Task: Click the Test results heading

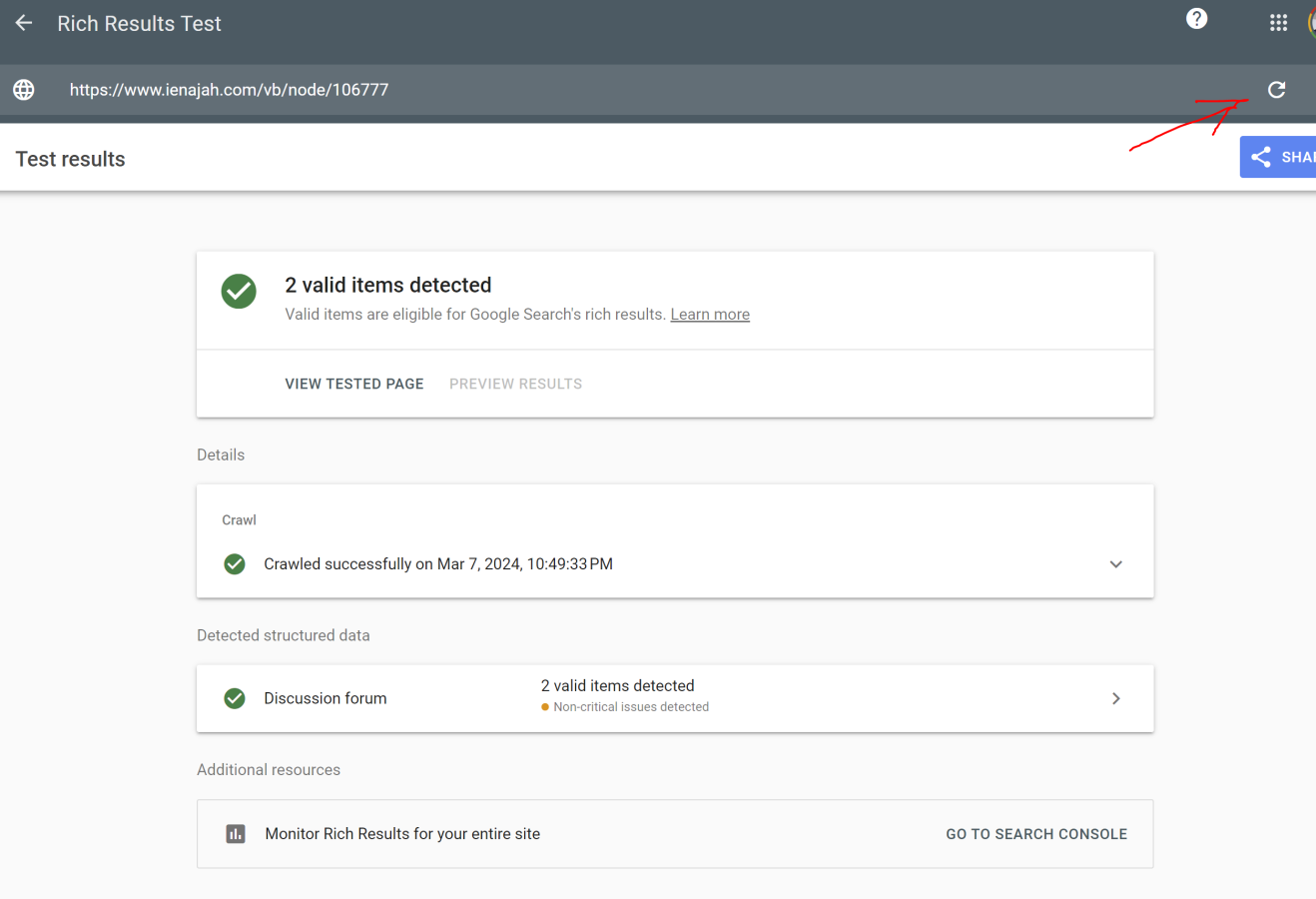Action: [x=71, y=159]
